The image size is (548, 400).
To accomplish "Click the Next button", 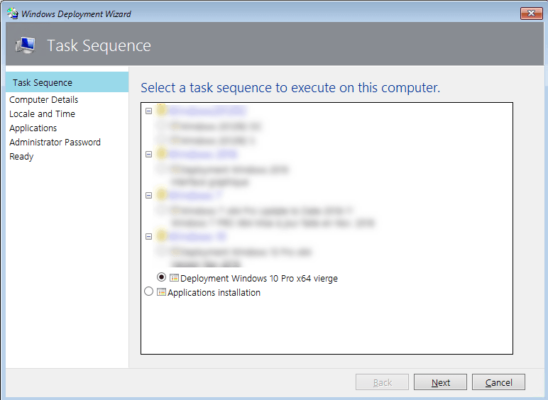I will 440,382.
